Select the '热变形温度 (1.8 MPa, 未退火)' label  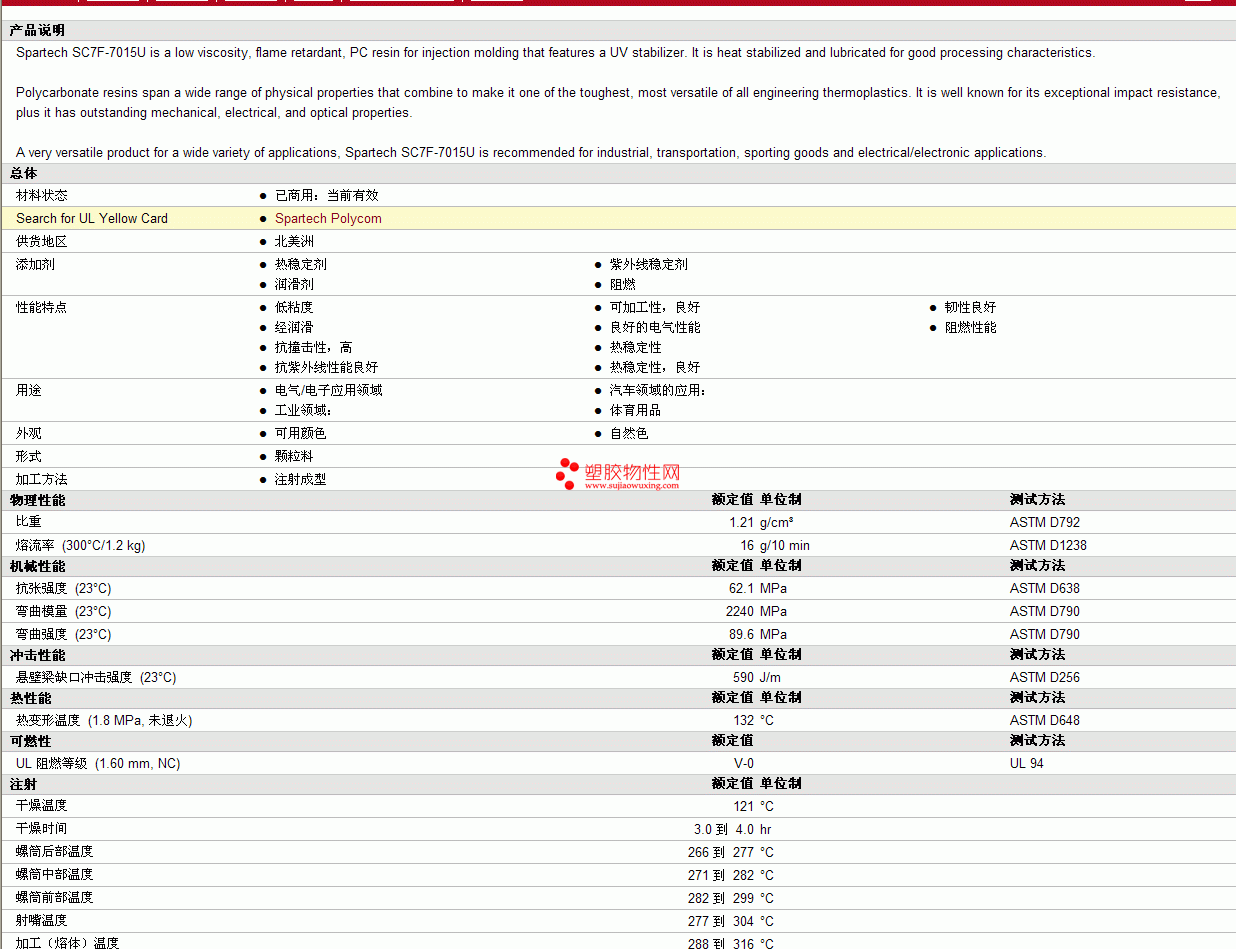tap(104, 720)
